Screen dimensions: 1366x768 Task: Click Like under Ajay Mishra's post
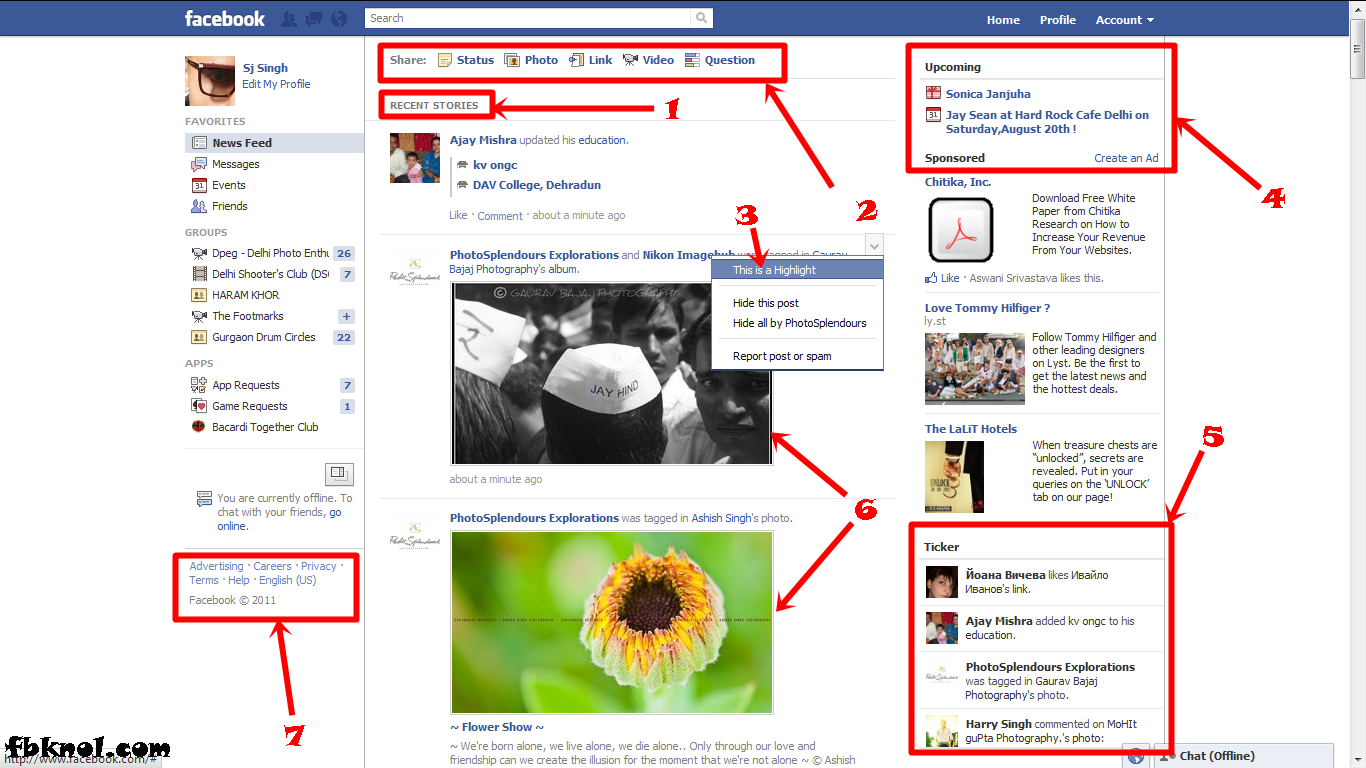pyautogui.click(x=458, y=215)
